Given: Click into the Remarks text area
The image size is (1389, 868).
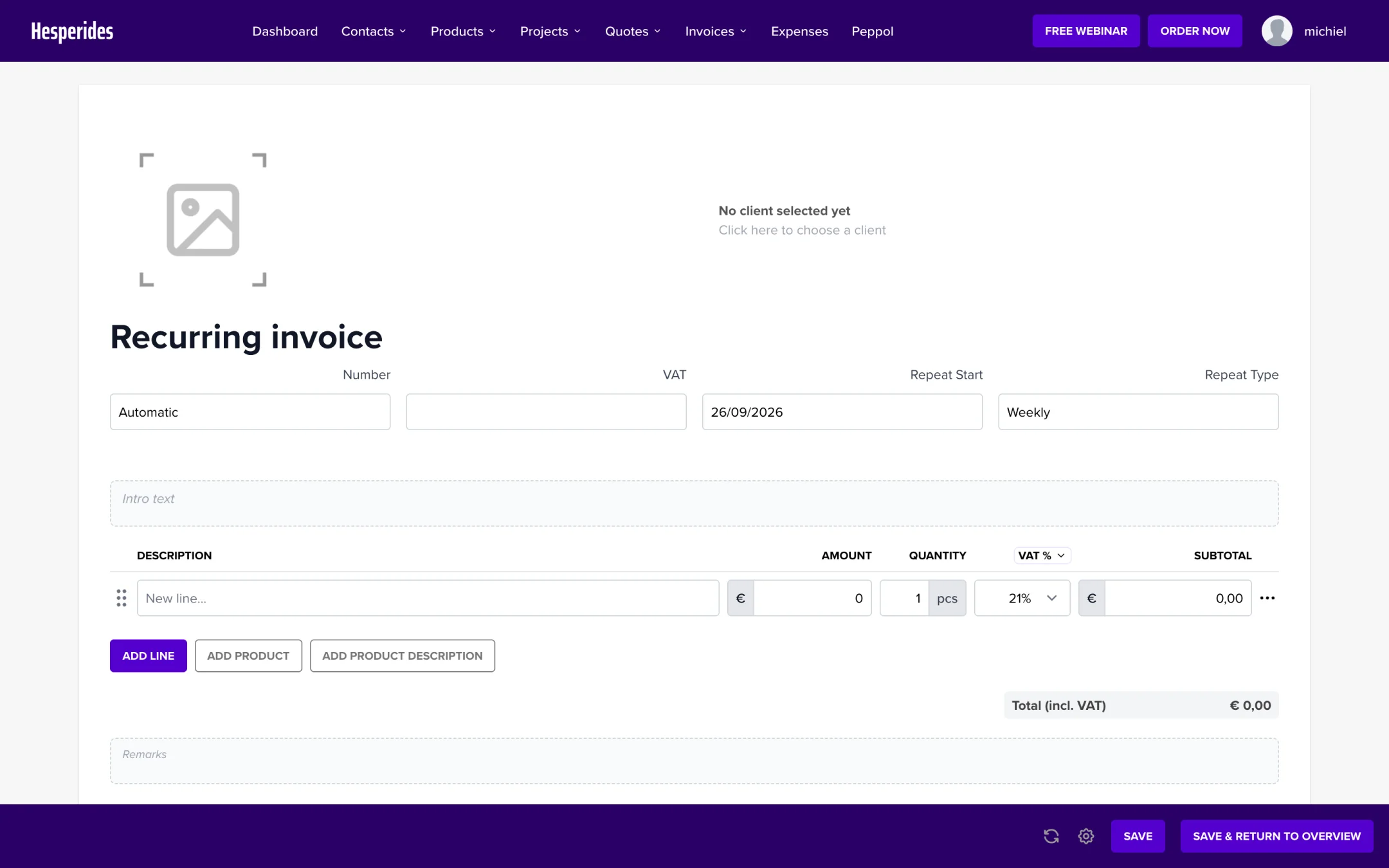Looking at the screenshot, I should [x=694, y=761].
